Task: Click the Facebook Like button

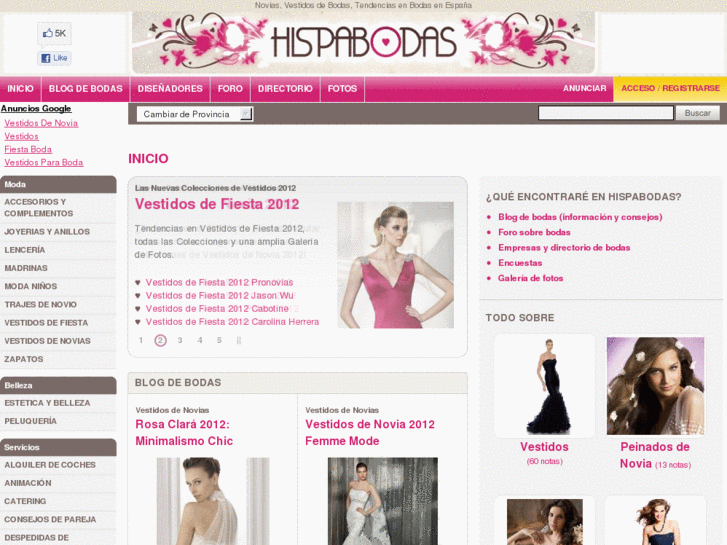Action: tap(54, 58)
